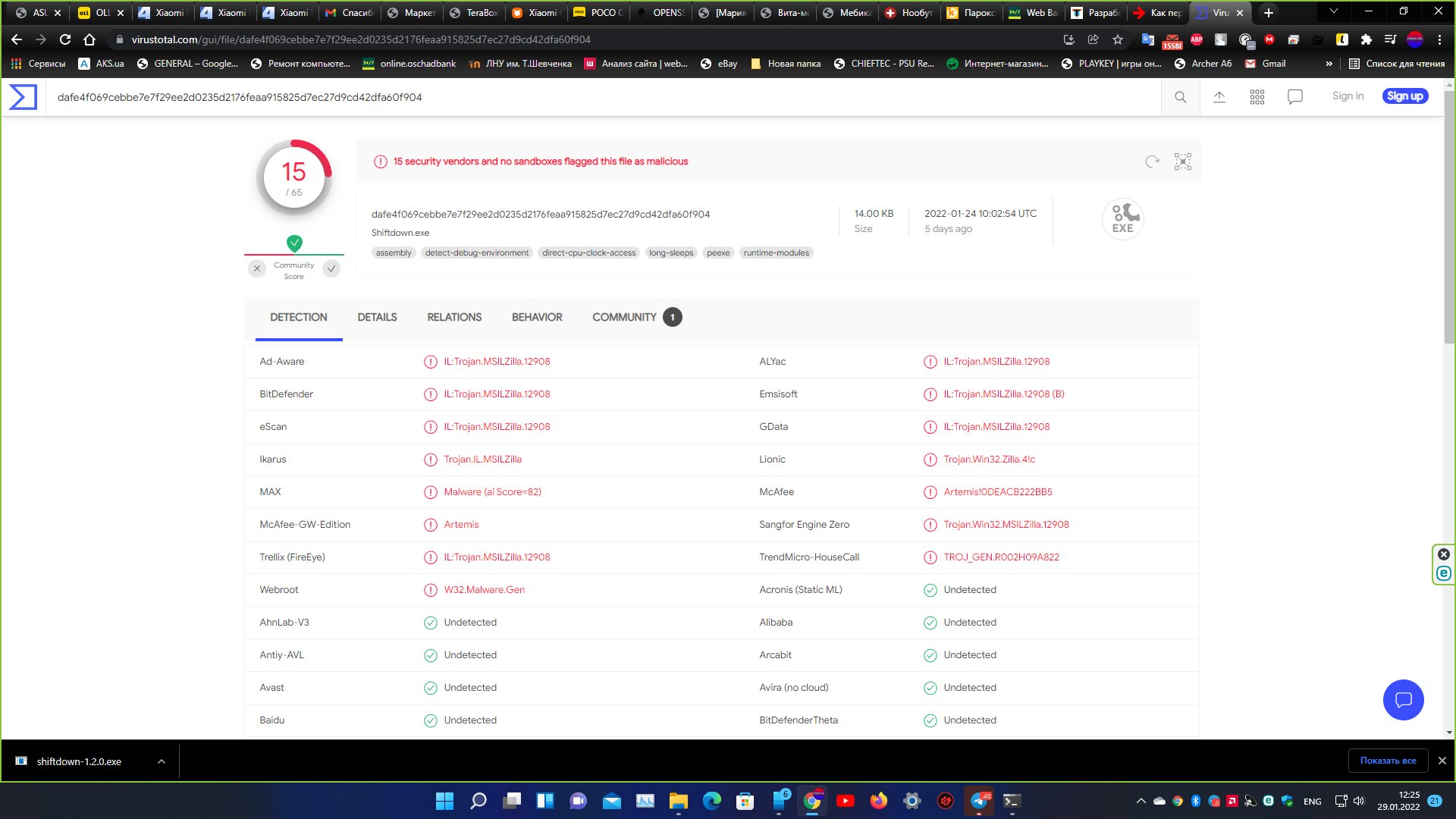Click the 15/65 detection score gauge

[294, 177]
